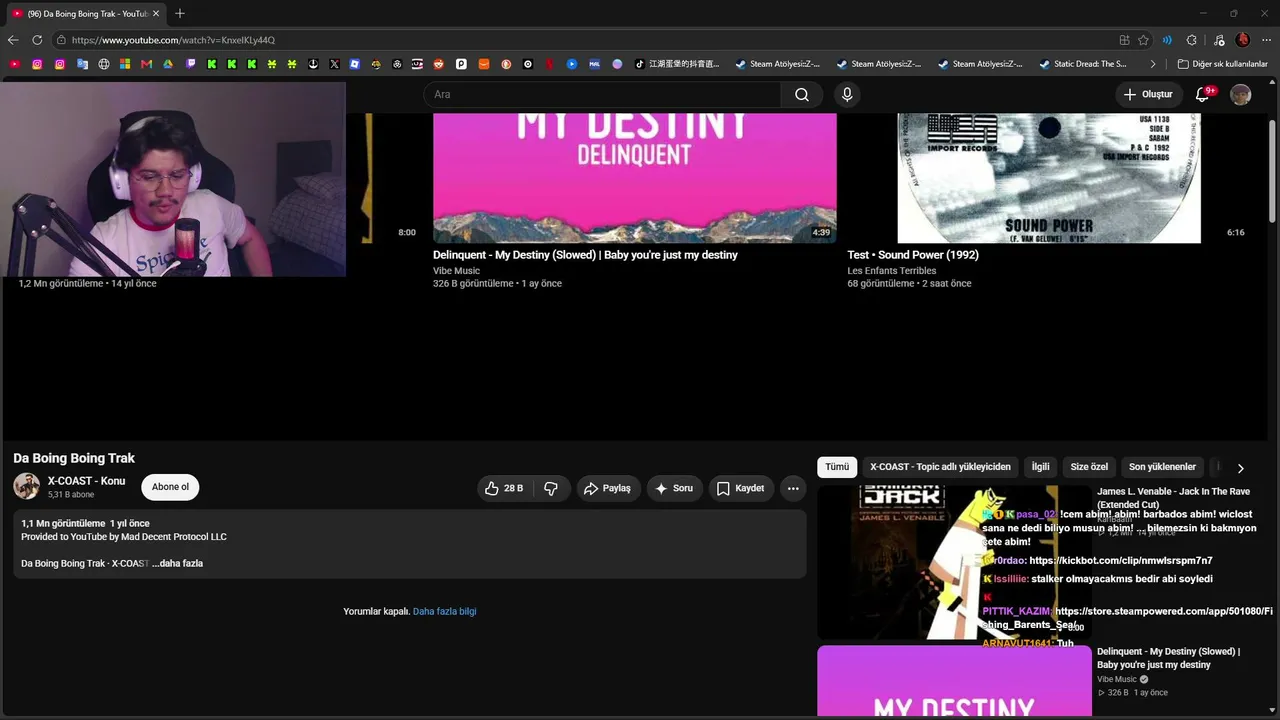This screenshot has height=720, width=1280.
Task: Select the İlgili filter chip
Action: [x=1041, y=467]
